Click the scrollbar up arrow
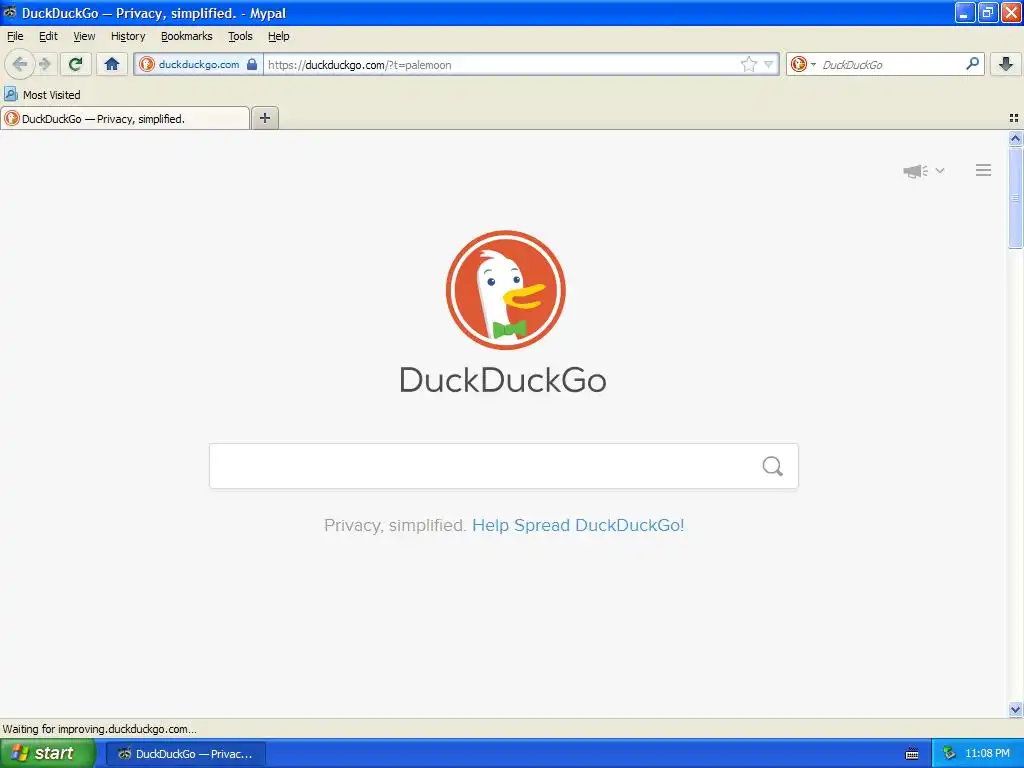Image resolution: width=1024 pixels, height=768 pixels. coord(1015,138)
